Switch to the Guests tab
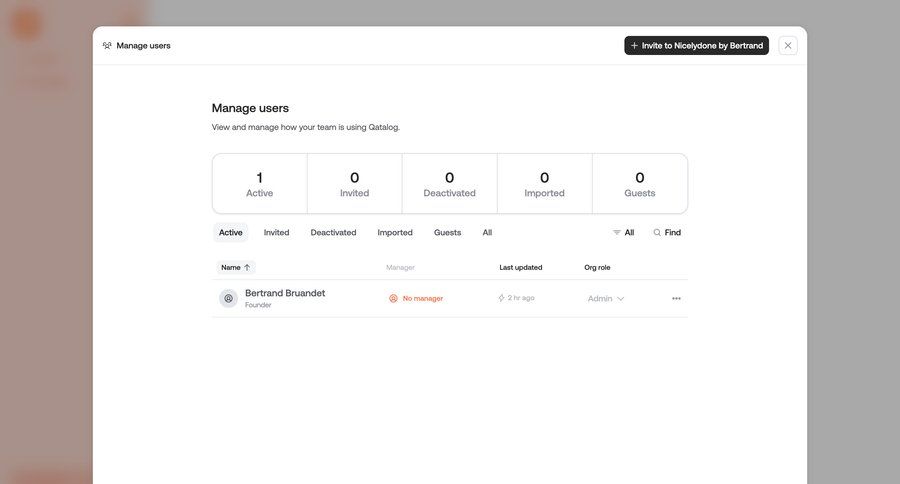Image resolution: width=900 pixels, height=484 pixels. 448,233
